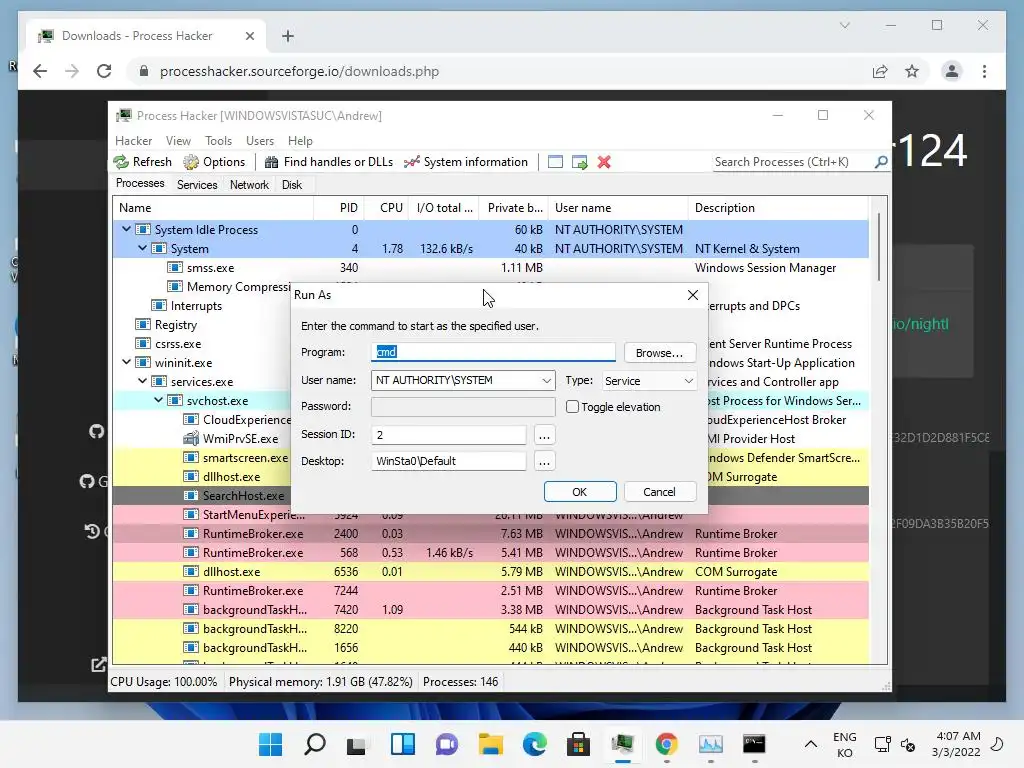Screen dimensions: 1024x768
Task: Click the red X terminate icon
Action: pos(604,162)
